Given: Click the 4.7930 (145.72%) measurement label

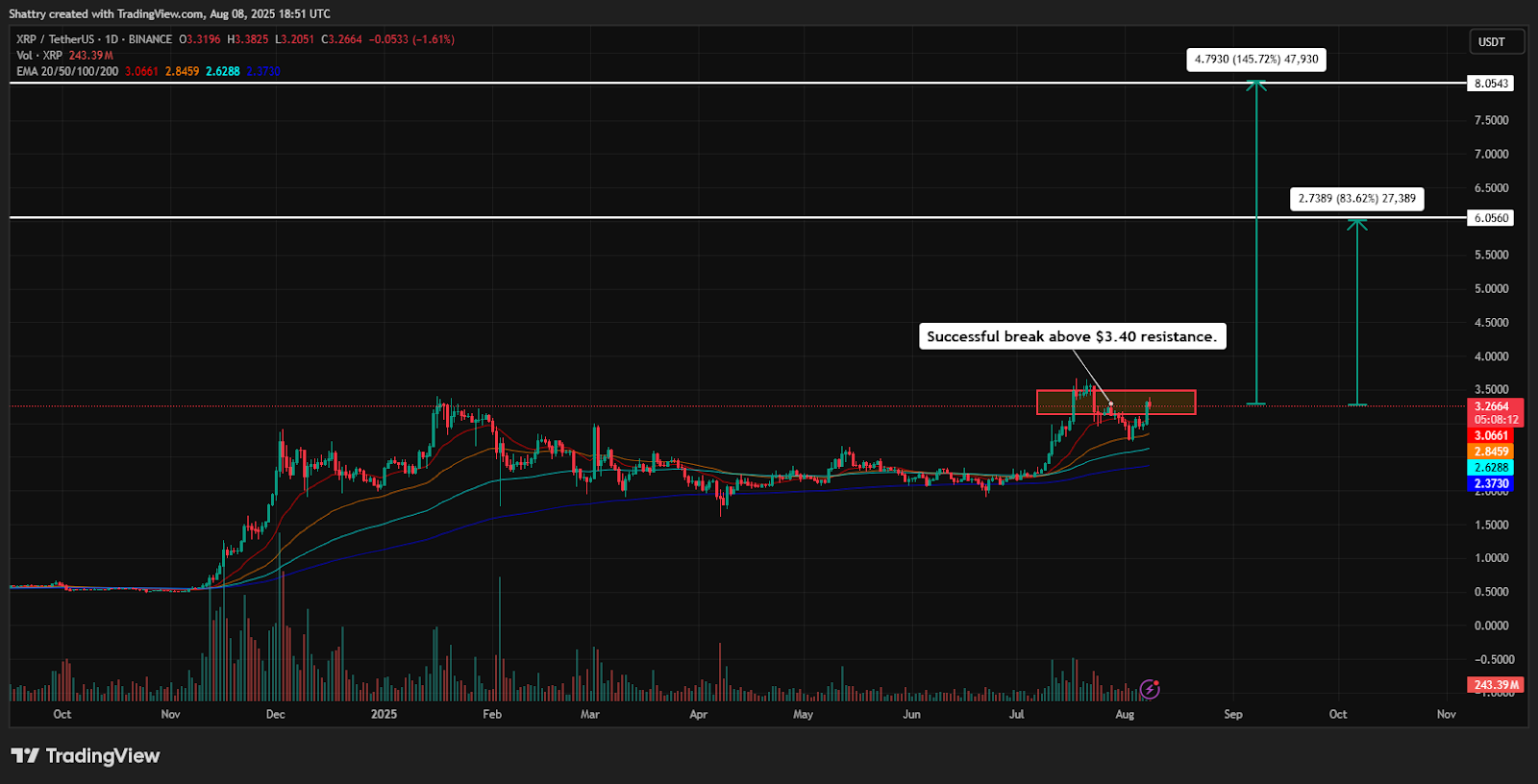Looking at the screenshot, I should point(1256,60).
